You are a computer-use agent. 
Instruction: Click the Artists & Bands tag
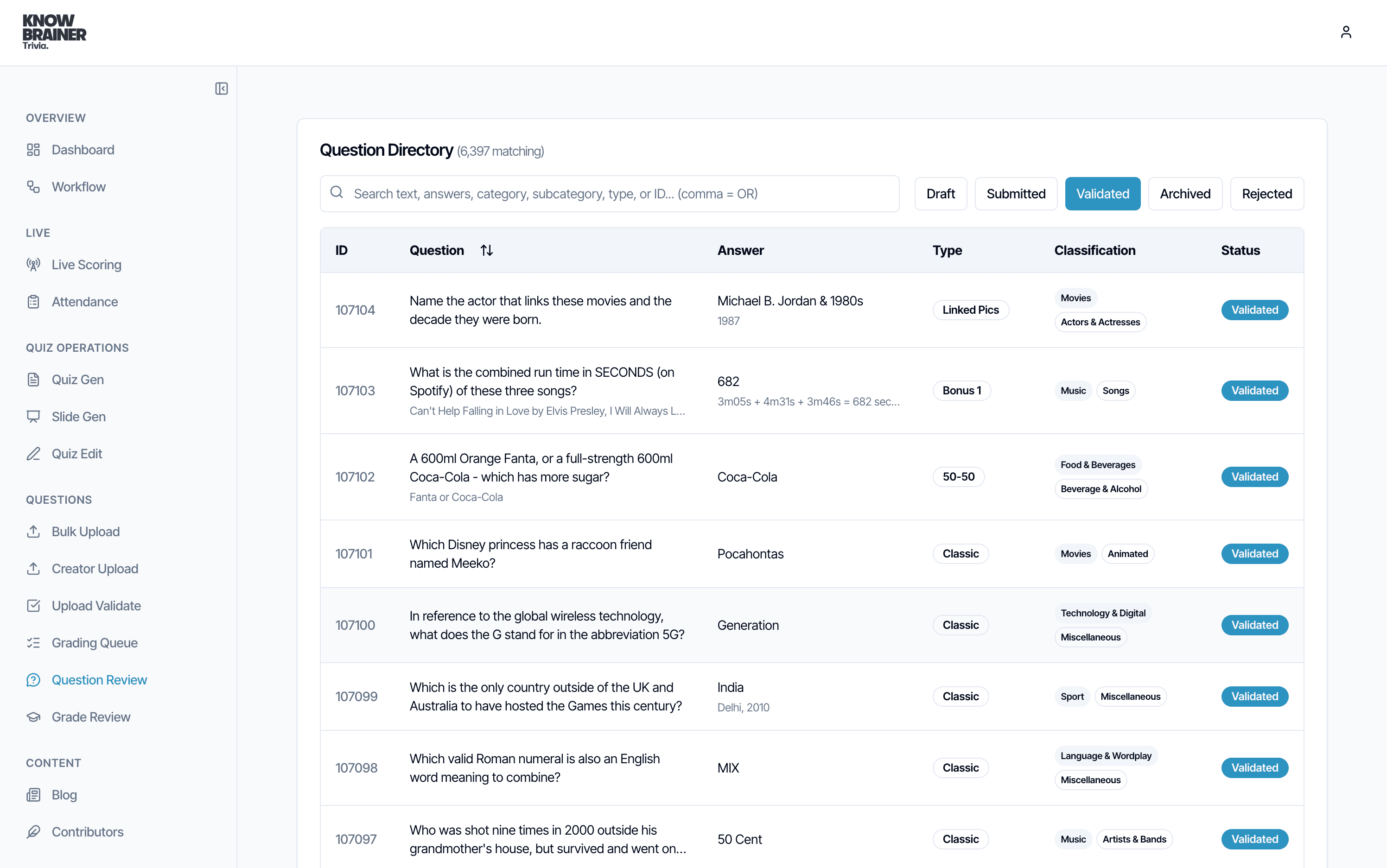(1134, 839)
